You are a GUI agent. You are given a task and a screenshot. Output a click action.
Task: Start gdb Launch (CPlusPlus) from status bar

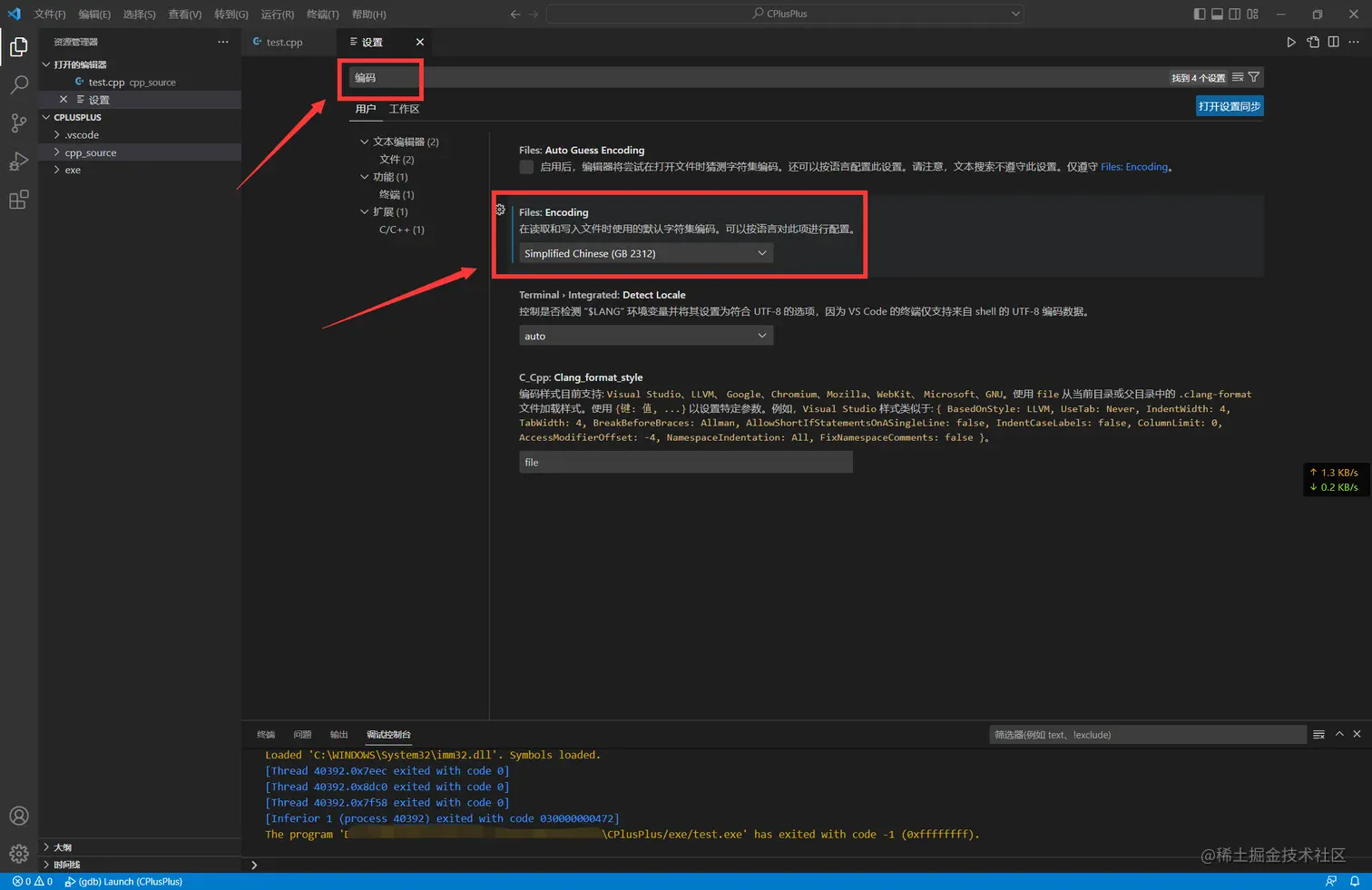[x=123, y=881]
